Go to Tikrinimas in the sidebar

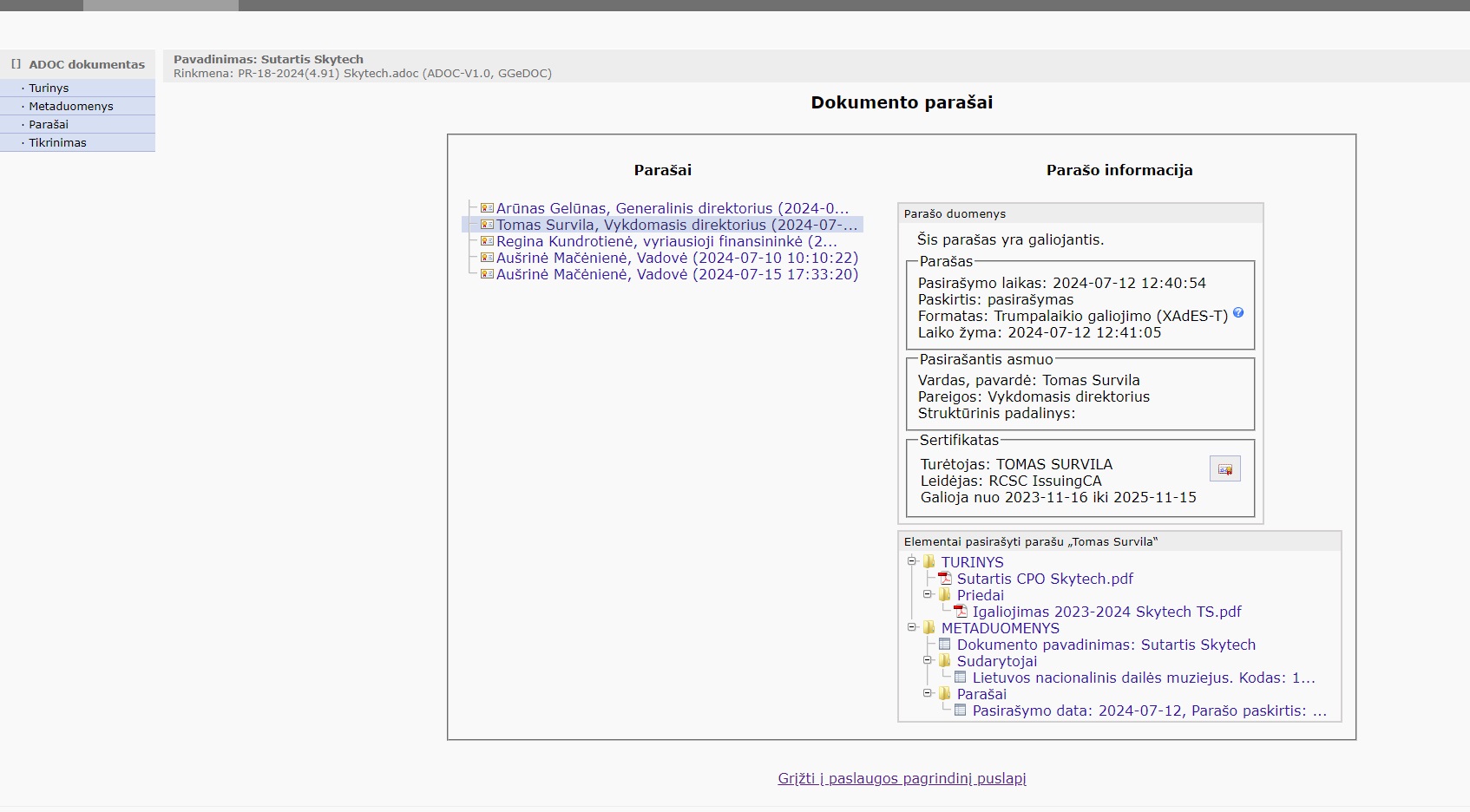coord(57,143)
